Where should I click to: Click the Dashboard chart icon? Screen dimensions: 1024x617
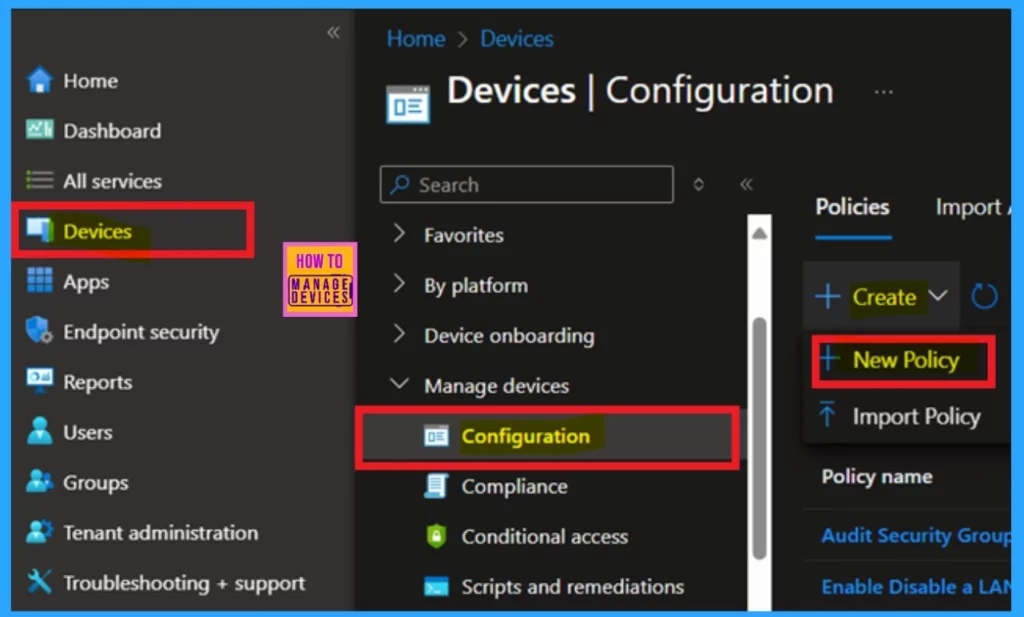(39, 130)
